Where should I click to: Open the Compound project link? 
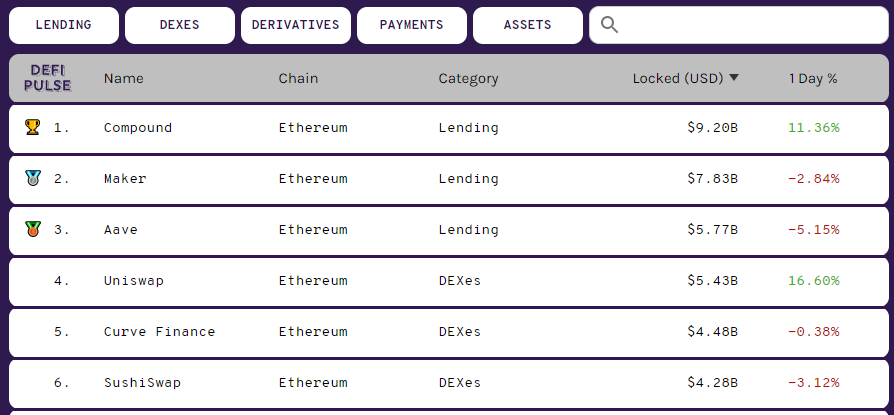coord(137,128)
